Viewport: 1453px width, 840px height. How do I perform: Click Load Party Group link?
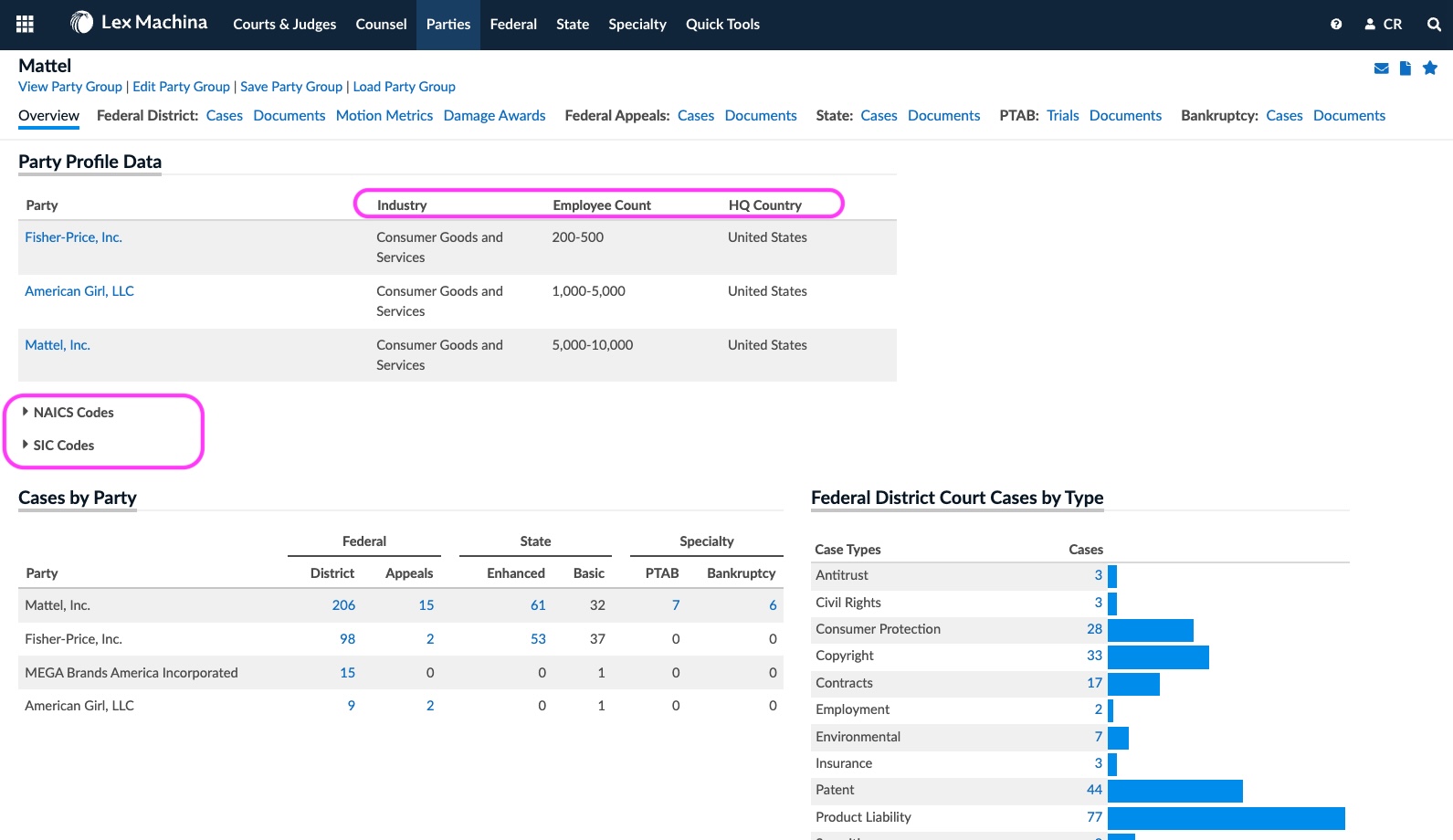point(404,87)
